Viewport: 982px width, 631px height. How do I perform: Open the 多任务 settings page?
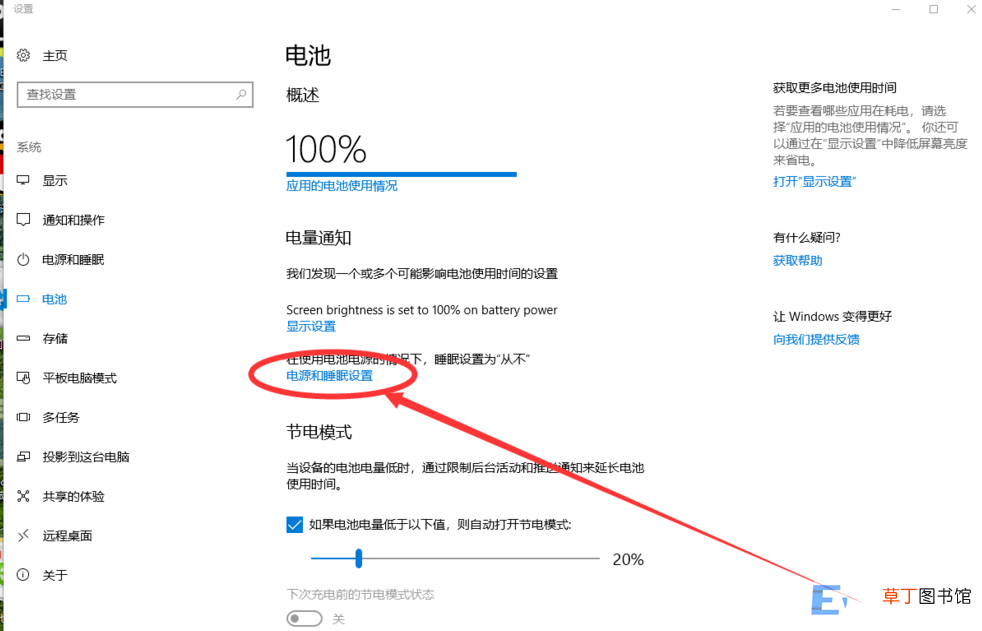[61, 418]
